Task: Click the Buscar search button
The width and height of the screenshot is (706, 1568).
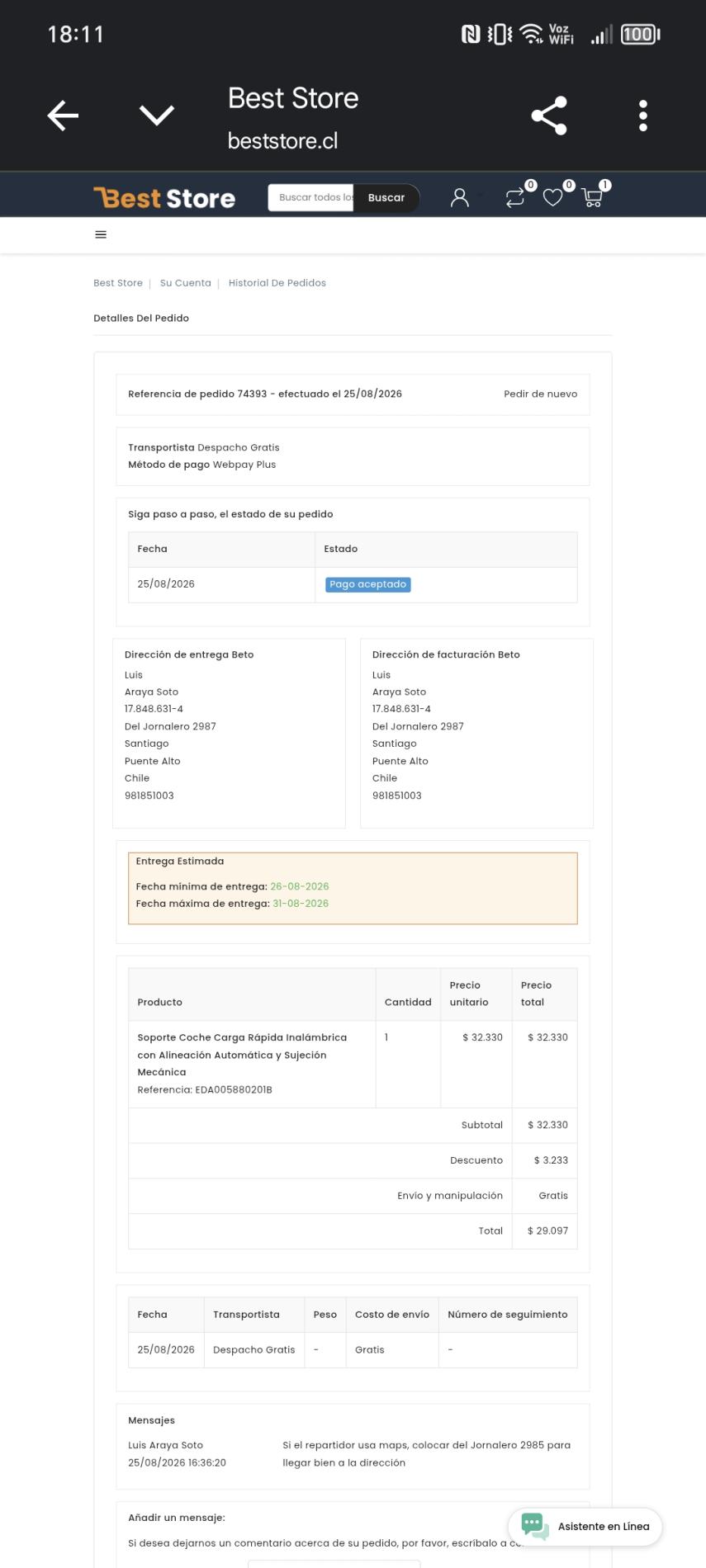Action: click(x=386, y=197)
